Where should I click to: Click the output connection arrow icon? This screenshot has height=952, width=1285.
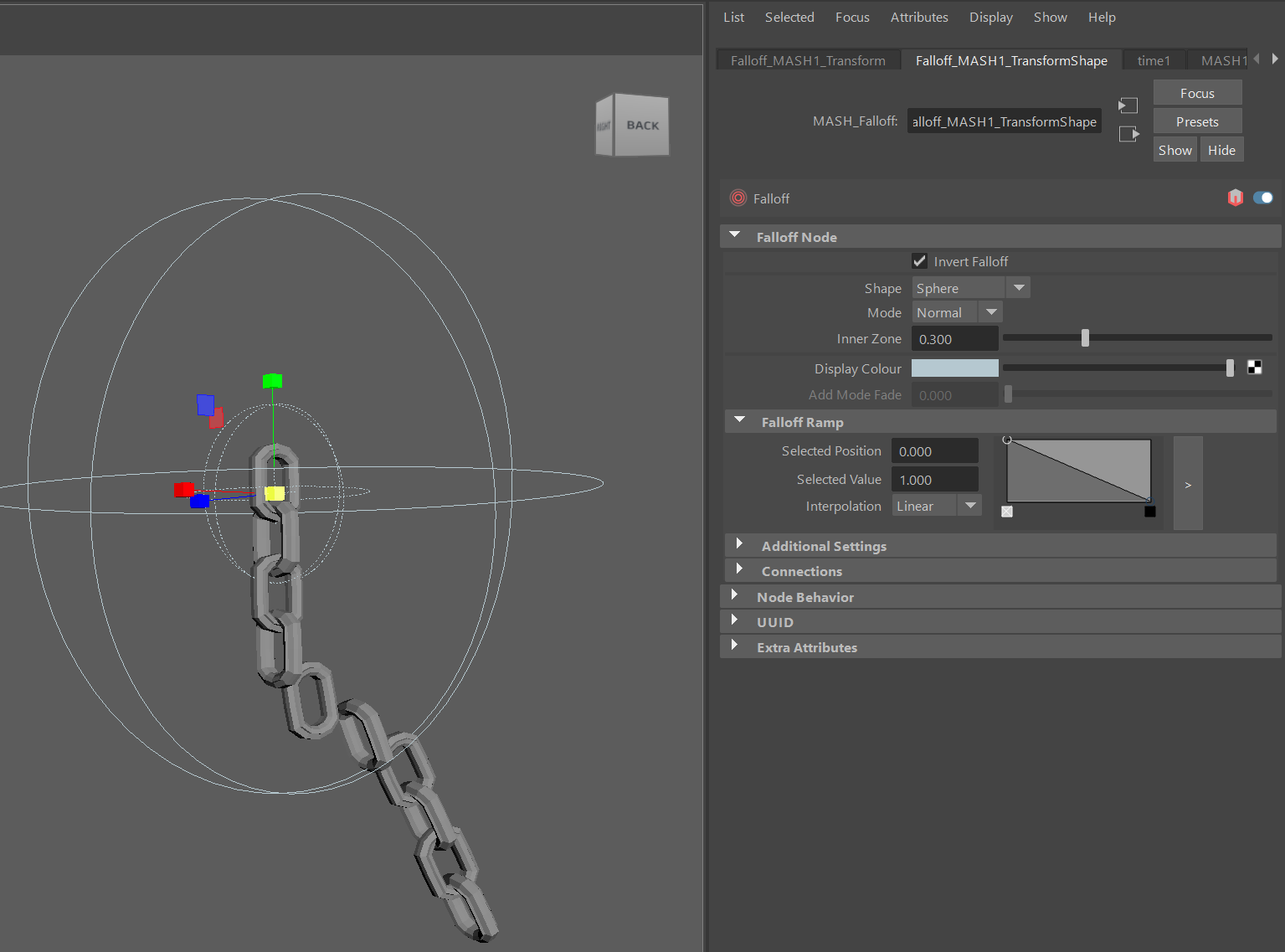tap(1128, 134)
